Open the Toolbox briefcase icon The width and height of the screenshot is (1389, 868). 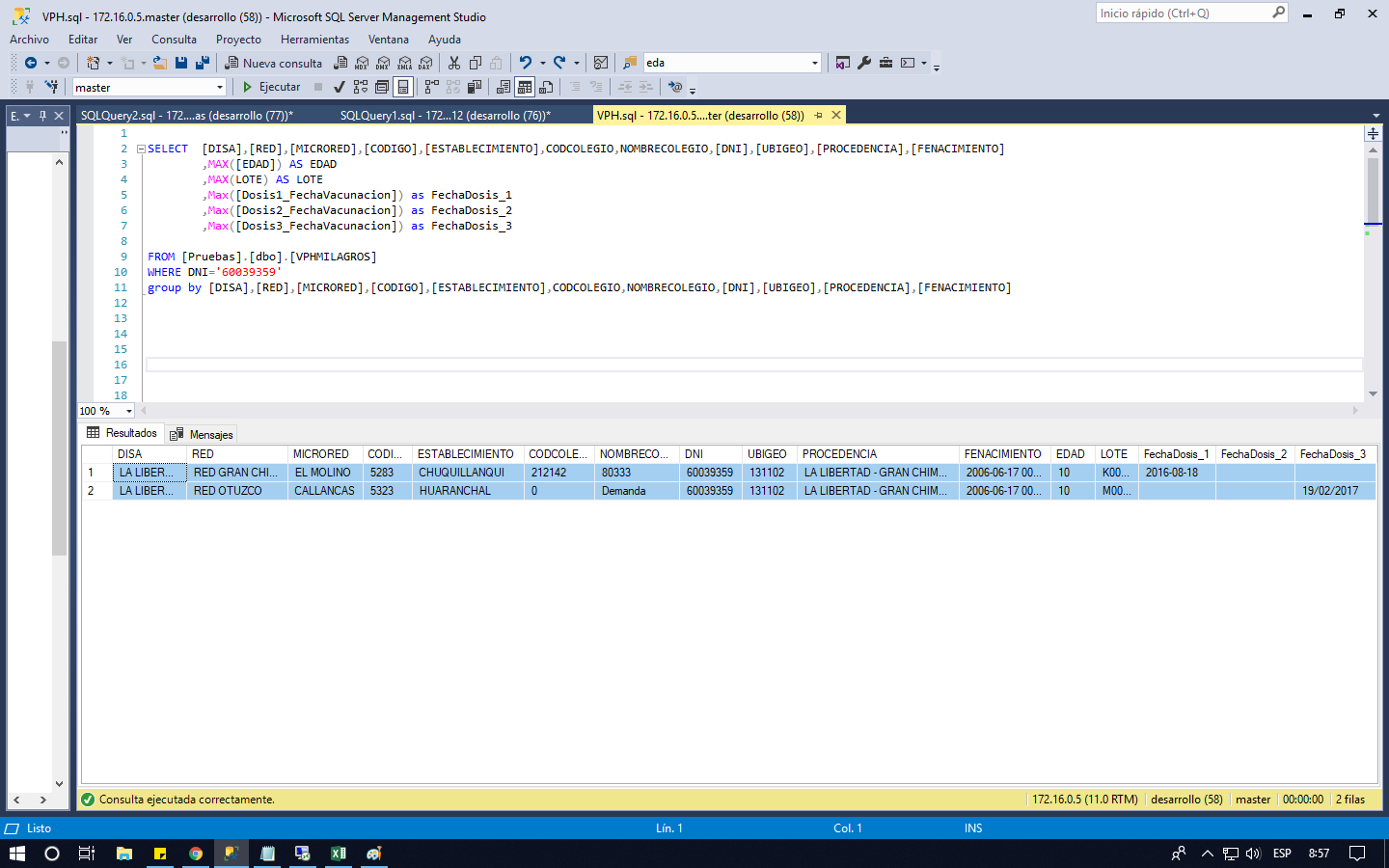click(885, 63)
